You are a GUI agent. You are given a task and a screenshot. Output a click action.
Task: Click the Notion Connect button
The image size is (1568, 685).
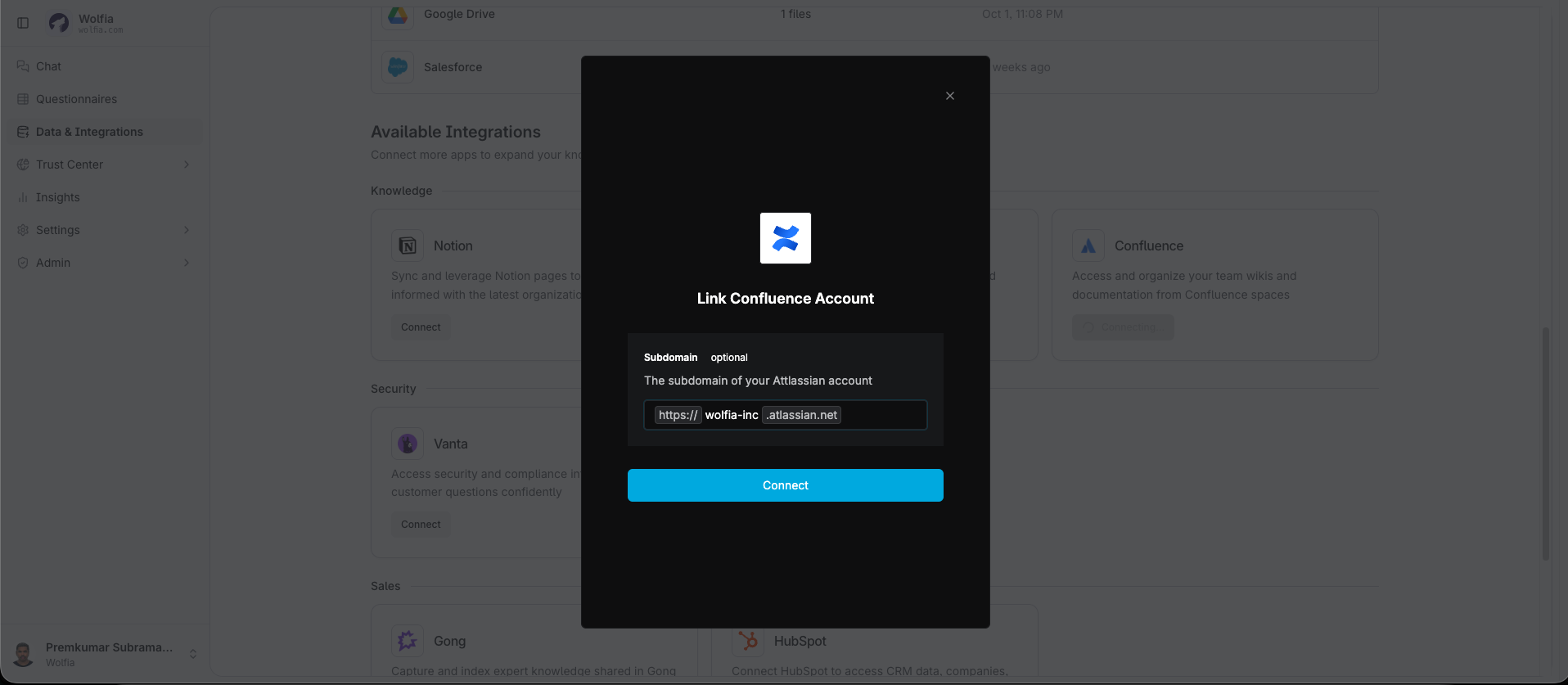pos(421,327)
